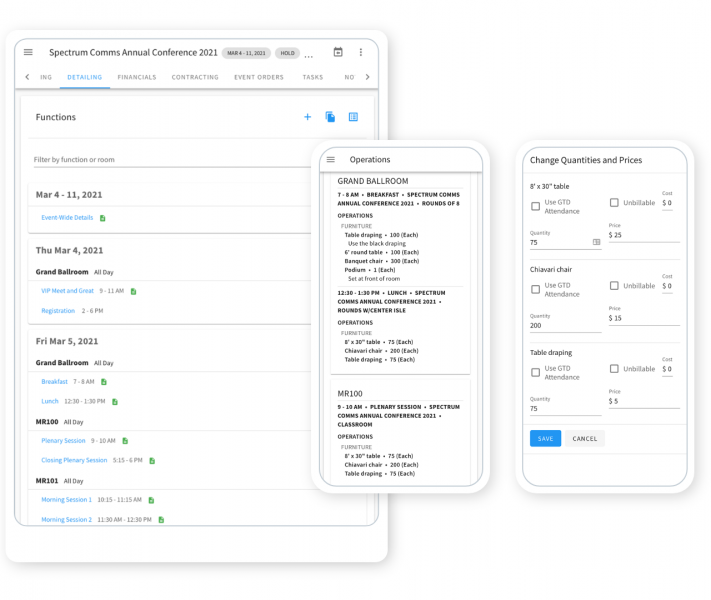Open the VIP Meet and Greet function link

pyautogui.click(x=67, y=291)
